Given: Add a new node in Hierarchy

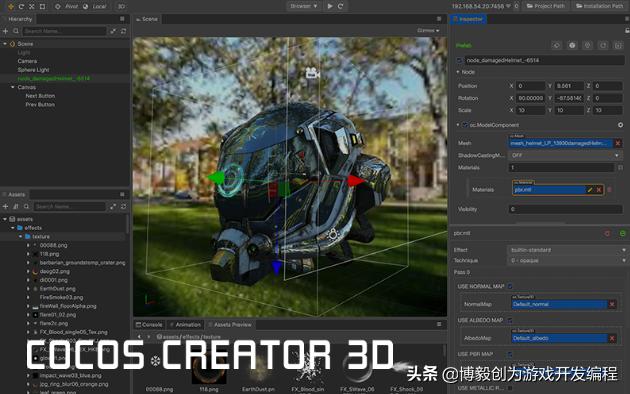Looking at the screenshot, I should tap(6, 31).
